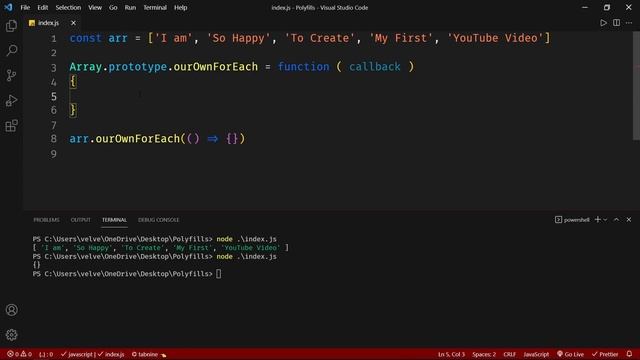The image size is (640, 360).
Task: Open the Search view in activity bar
Action: click(x=11, y=51)
